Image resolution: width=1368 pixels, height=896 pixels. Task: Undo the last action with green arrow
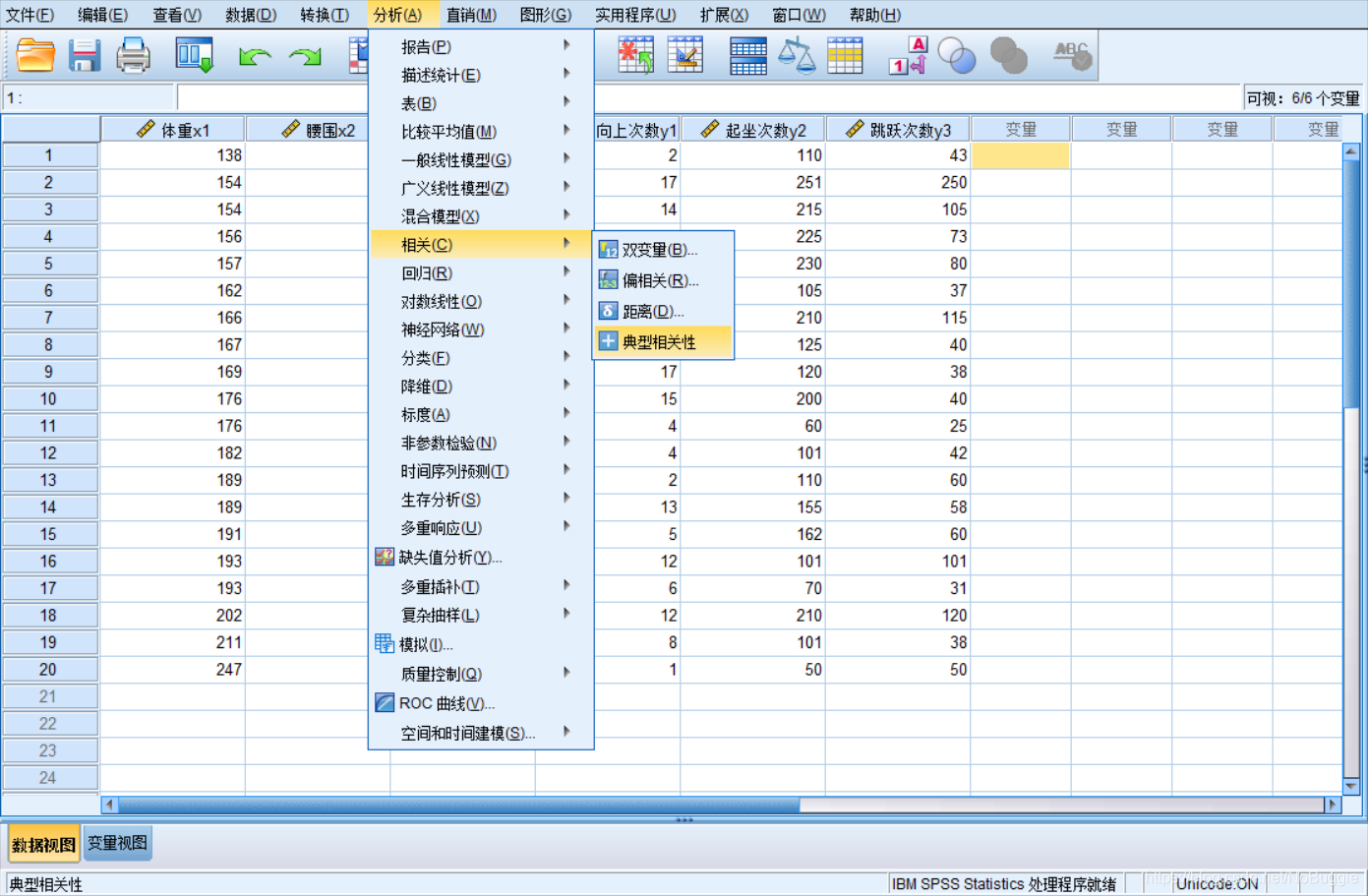pos(255,57)
